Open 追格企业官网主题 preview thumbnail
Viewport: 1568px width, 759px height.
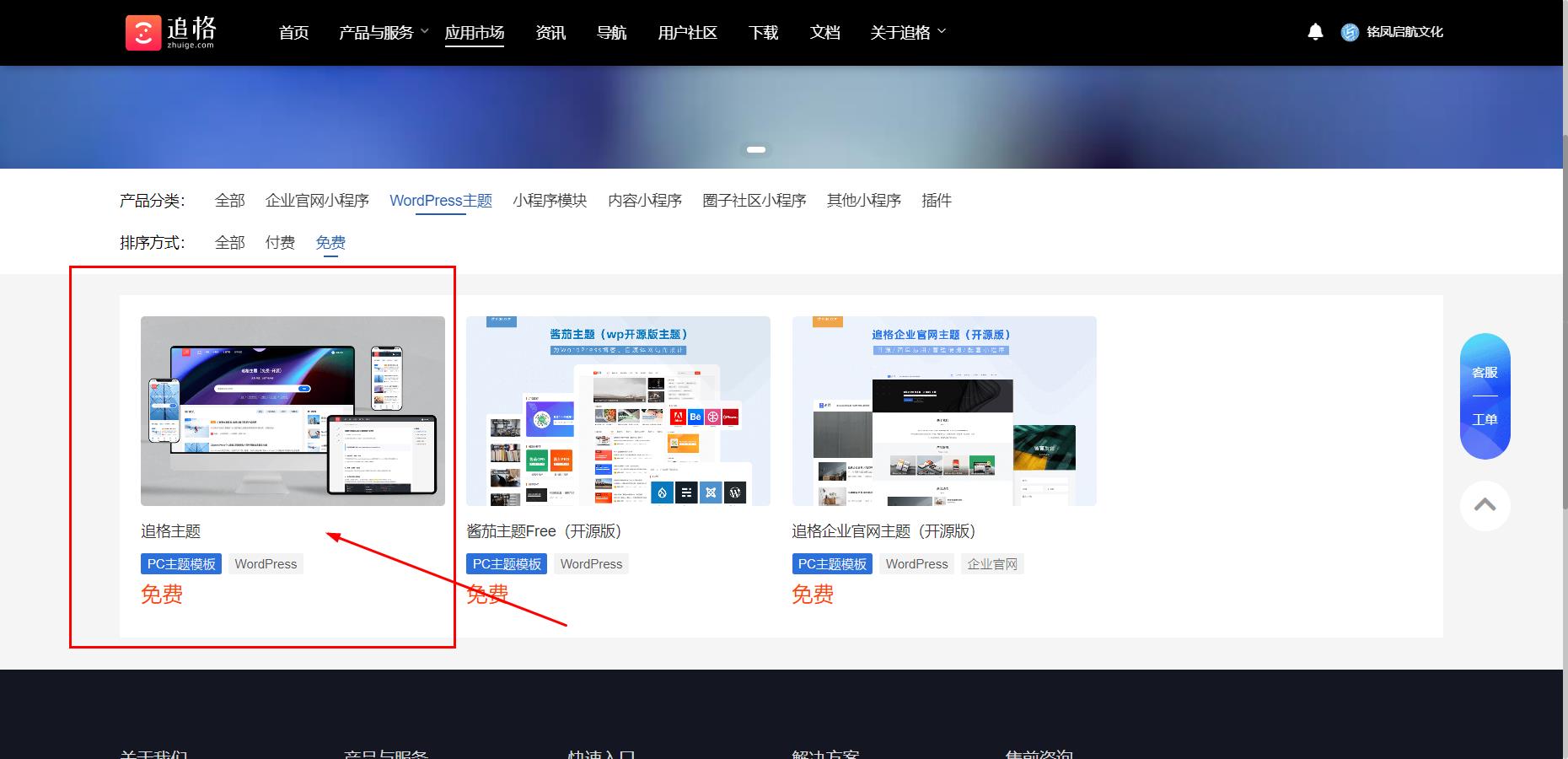[944, 411]
